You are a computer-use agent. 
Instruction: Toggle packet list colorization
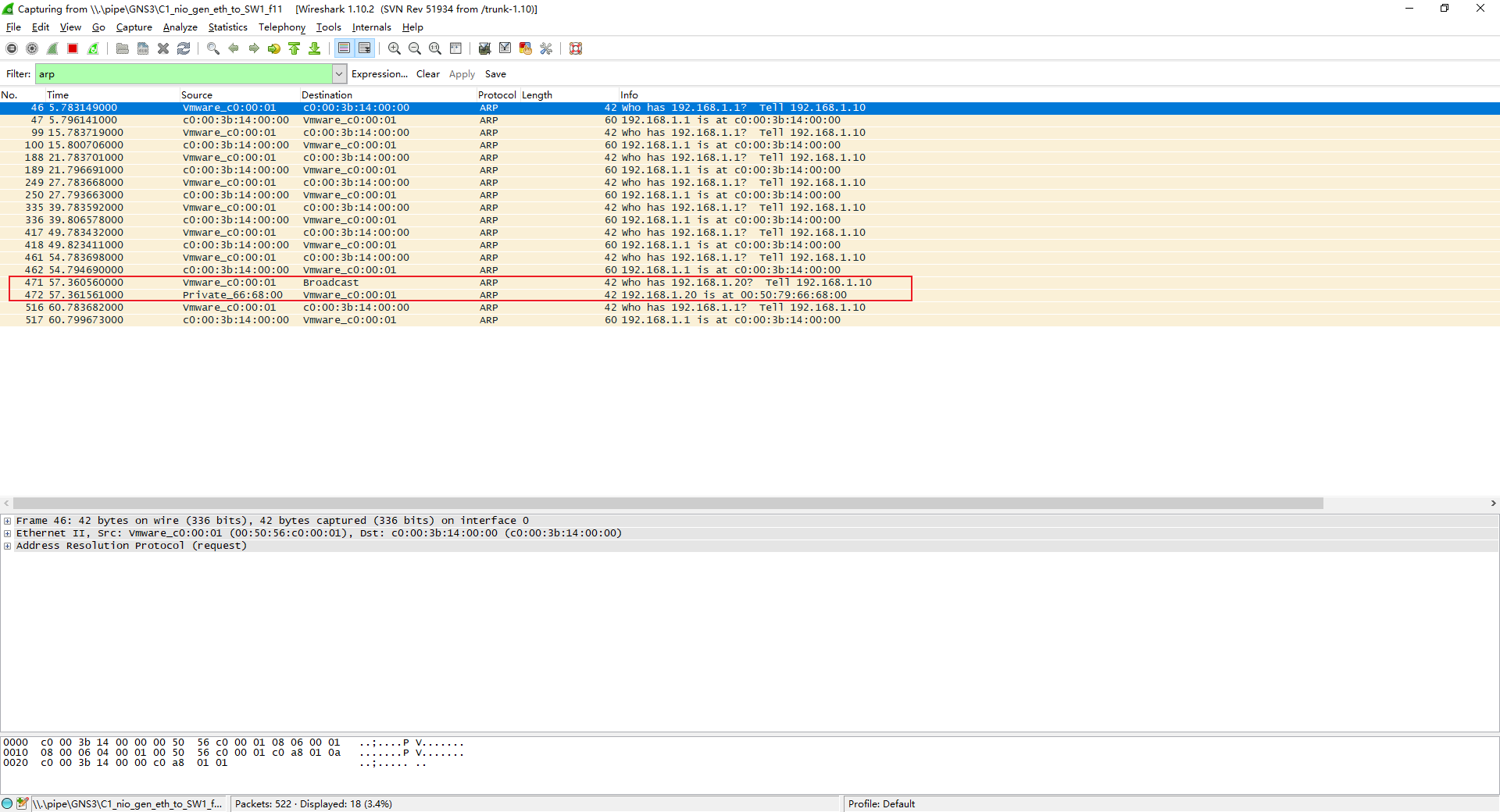tap(344, 48)
